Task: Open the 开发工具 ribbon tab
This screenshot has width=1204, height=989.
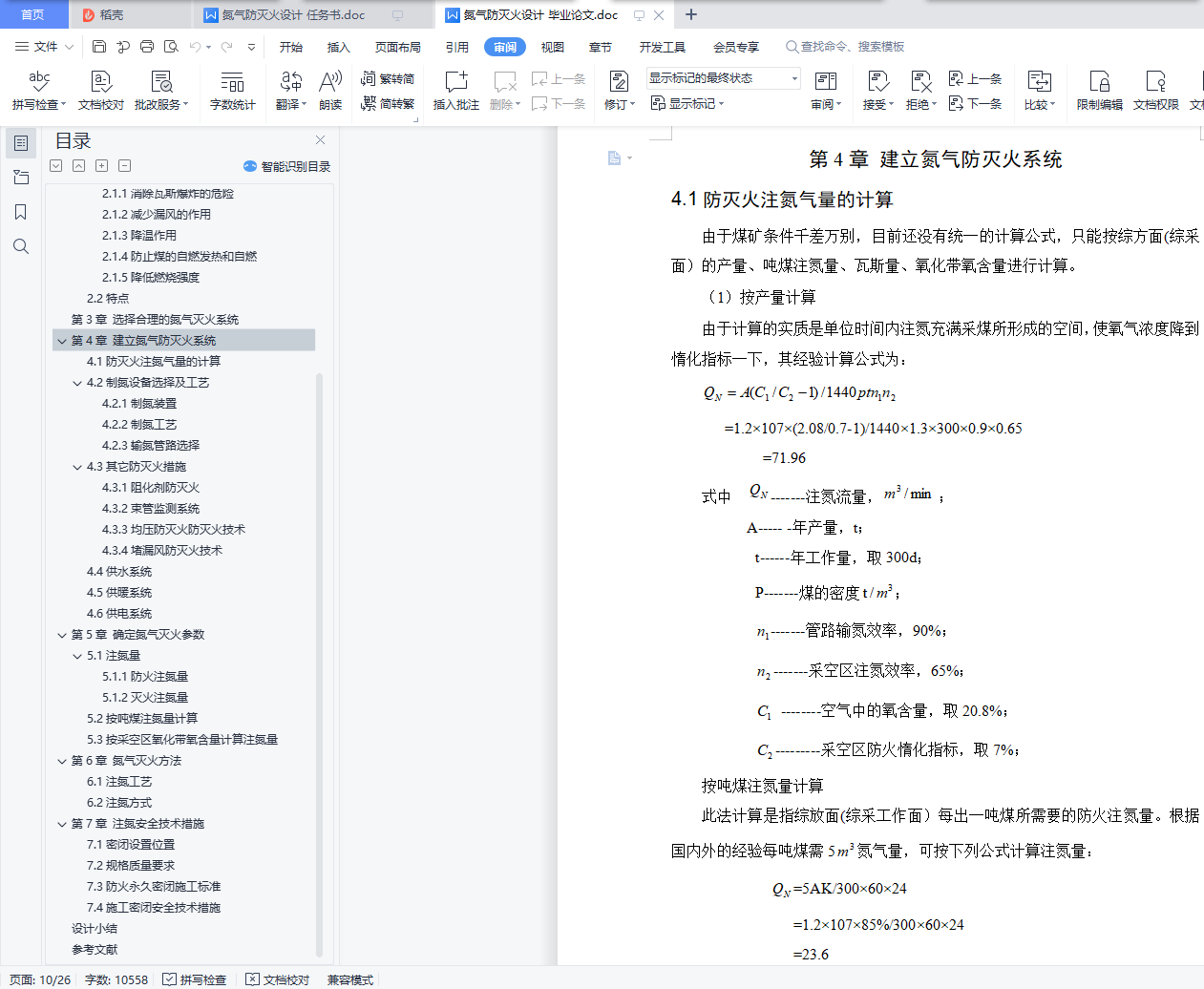Action: (x=663, y=47)
